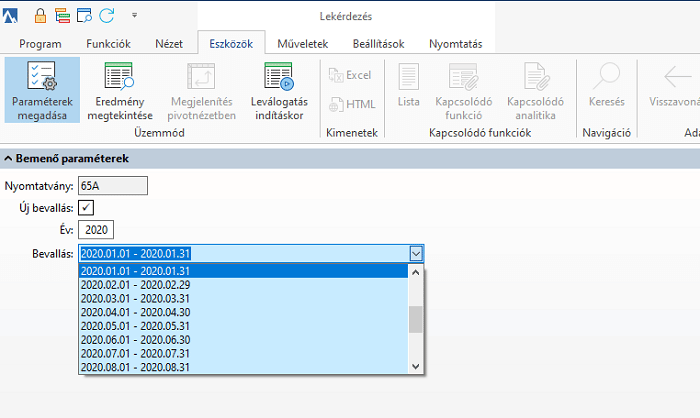Click the colored list icon in quick toolbar
Screen dimensions: 700x418
(x=62, y=16)
